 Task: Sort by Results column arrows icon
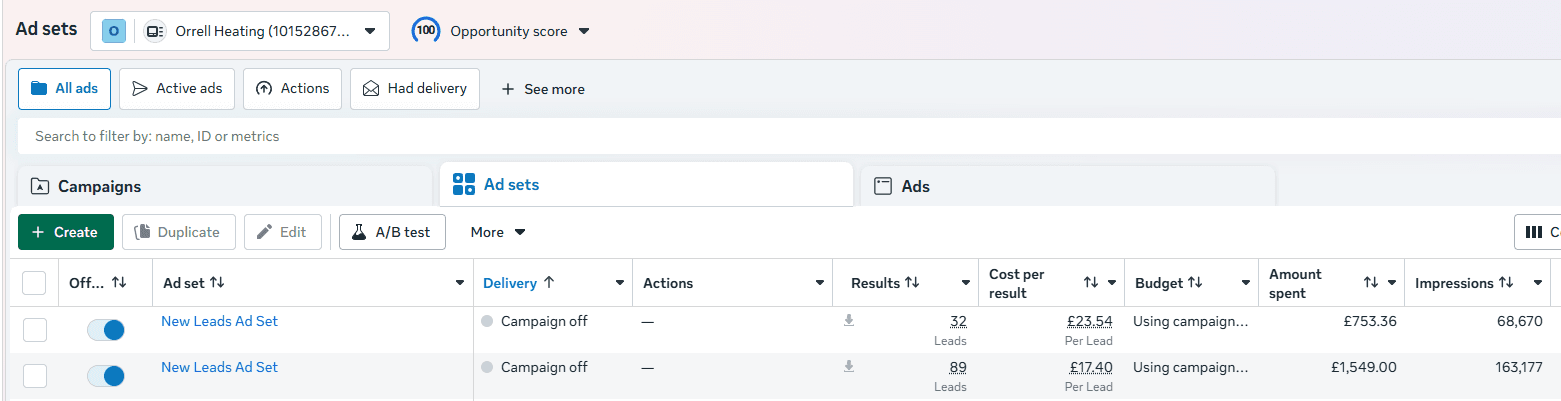pos(912,283)
